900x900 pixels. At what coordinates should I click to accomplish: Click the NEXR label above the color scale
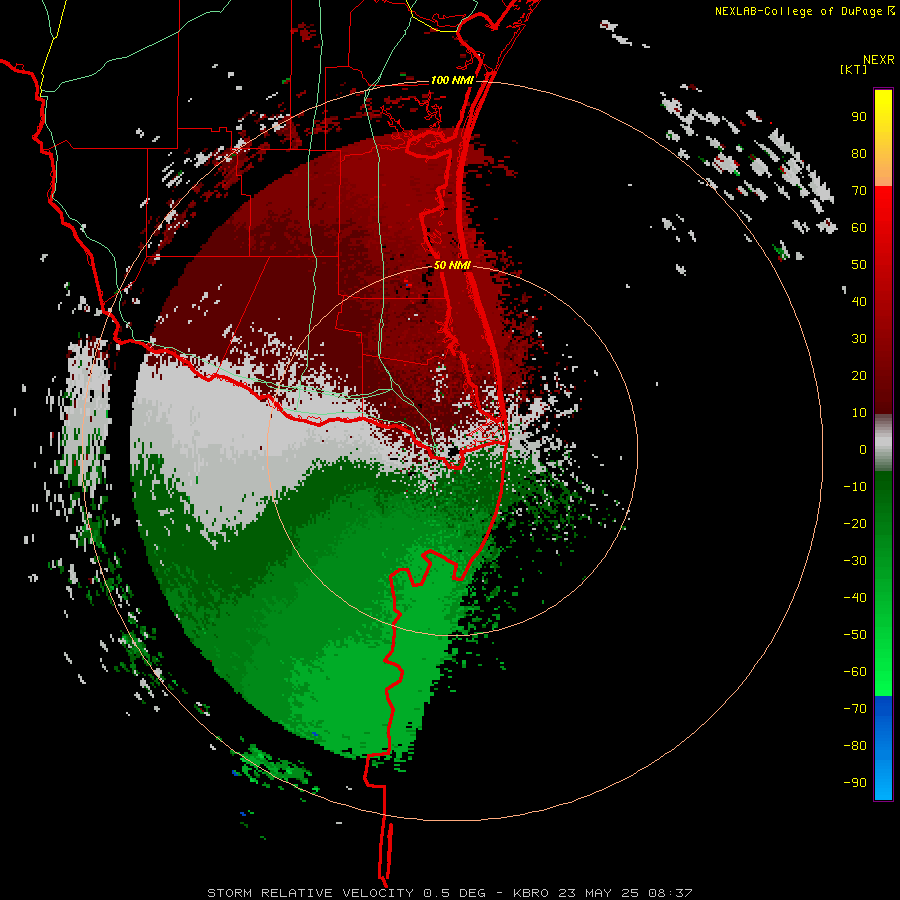point(878,60)
